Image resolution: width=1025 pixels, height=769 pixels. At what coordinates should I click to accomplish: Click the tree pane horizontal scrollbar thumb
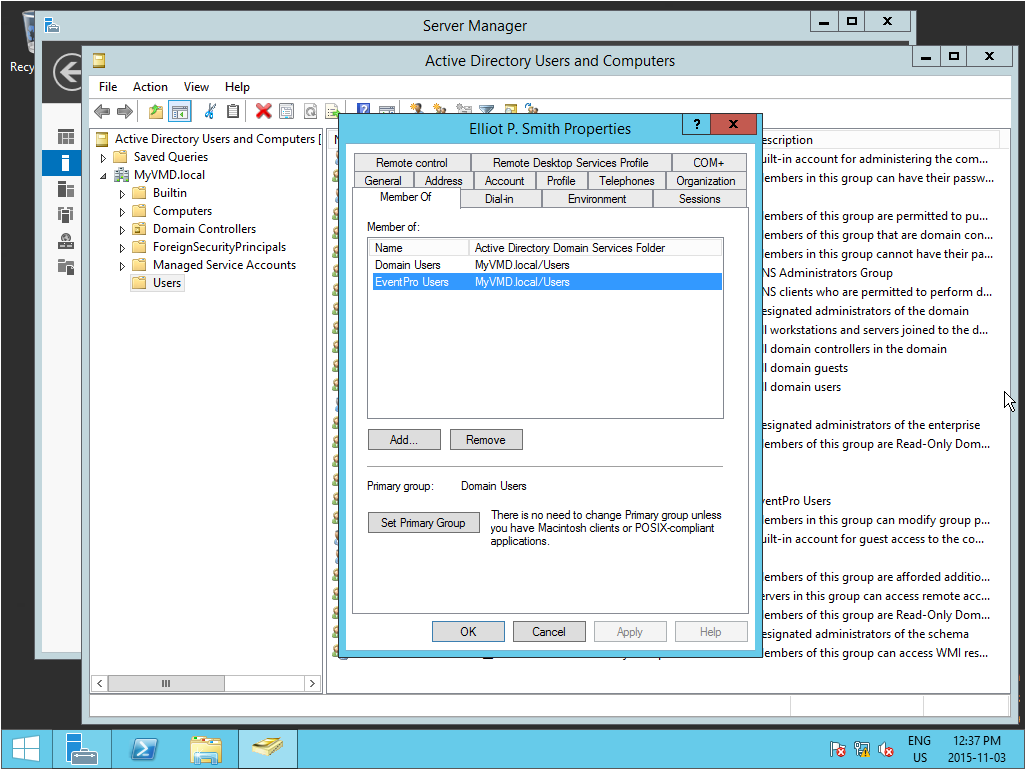[166, 683]
